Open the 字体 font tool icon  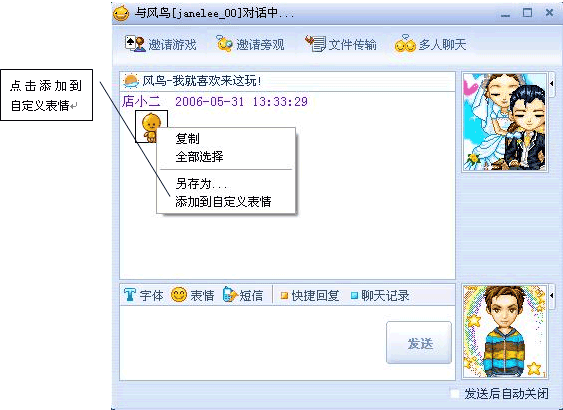click(x=130, y=295)
